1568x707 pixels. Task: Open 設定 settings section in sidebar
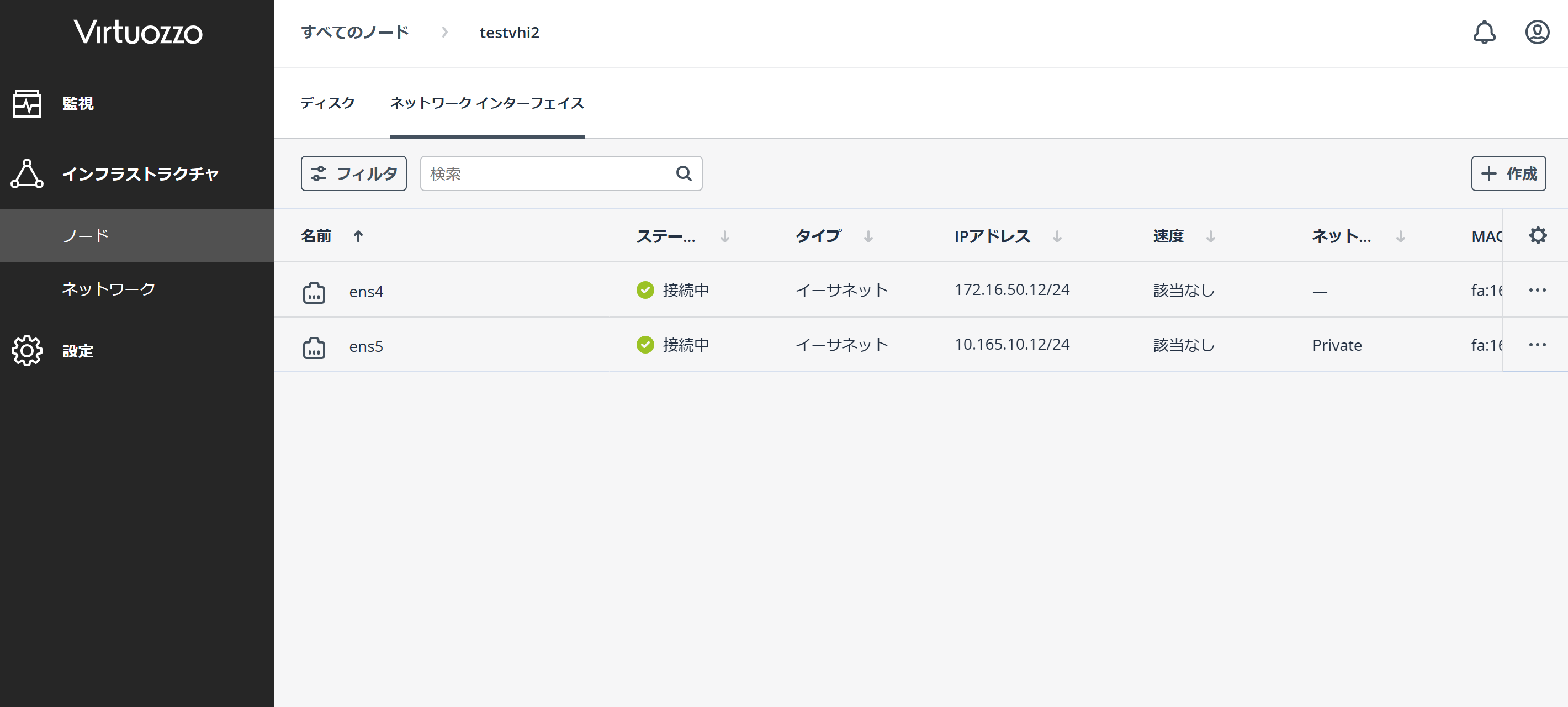[x=78, y=351]
